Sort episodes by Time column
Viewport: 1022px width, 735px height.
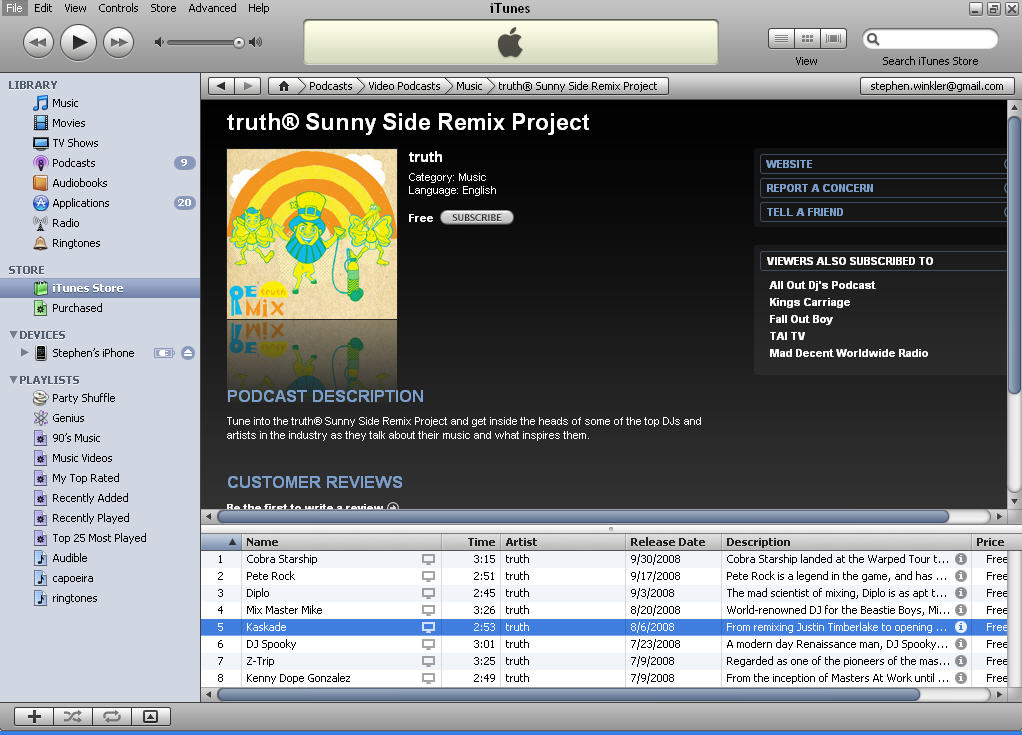tap(471, 542)
